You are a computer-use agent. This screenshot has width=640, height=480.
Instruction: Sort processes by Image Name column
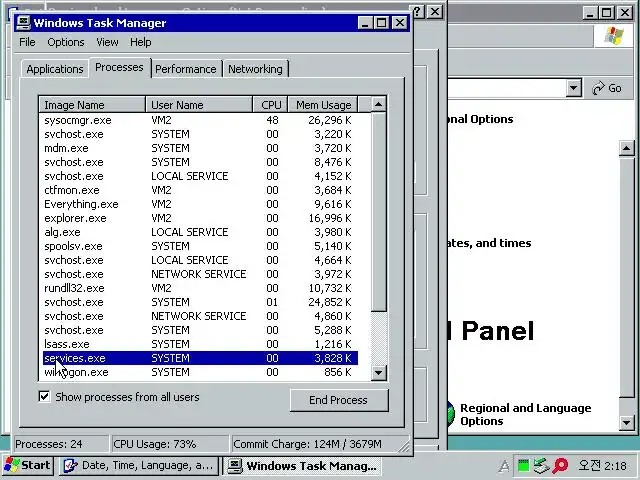click(x=92, y=105)
